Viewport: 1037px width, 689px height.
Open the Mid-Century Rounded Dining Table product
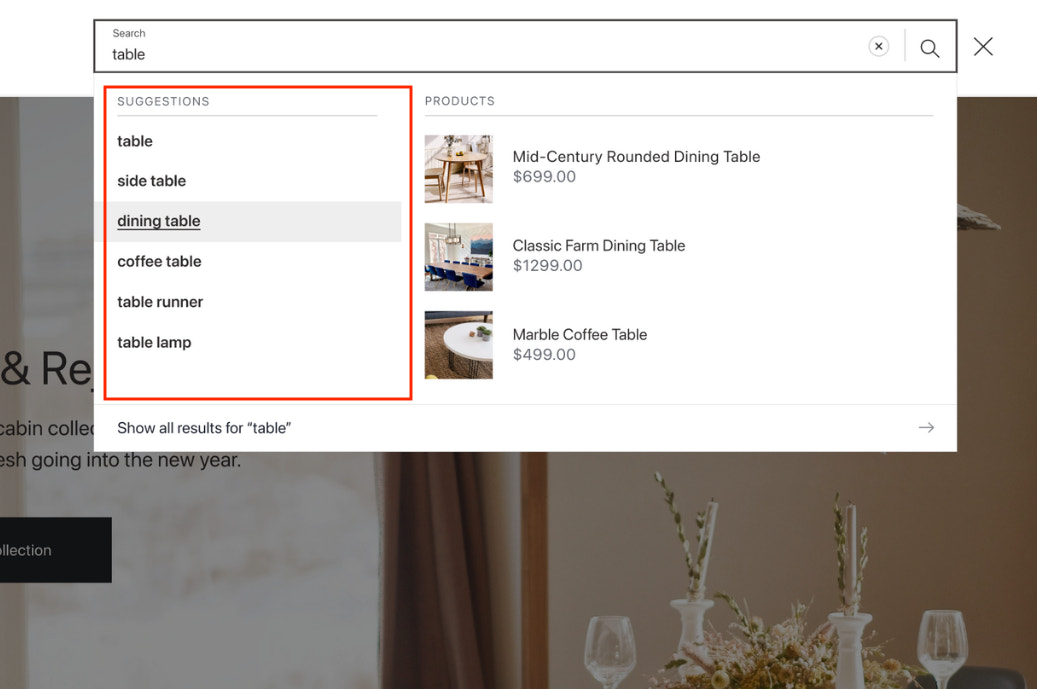[636, 156]
